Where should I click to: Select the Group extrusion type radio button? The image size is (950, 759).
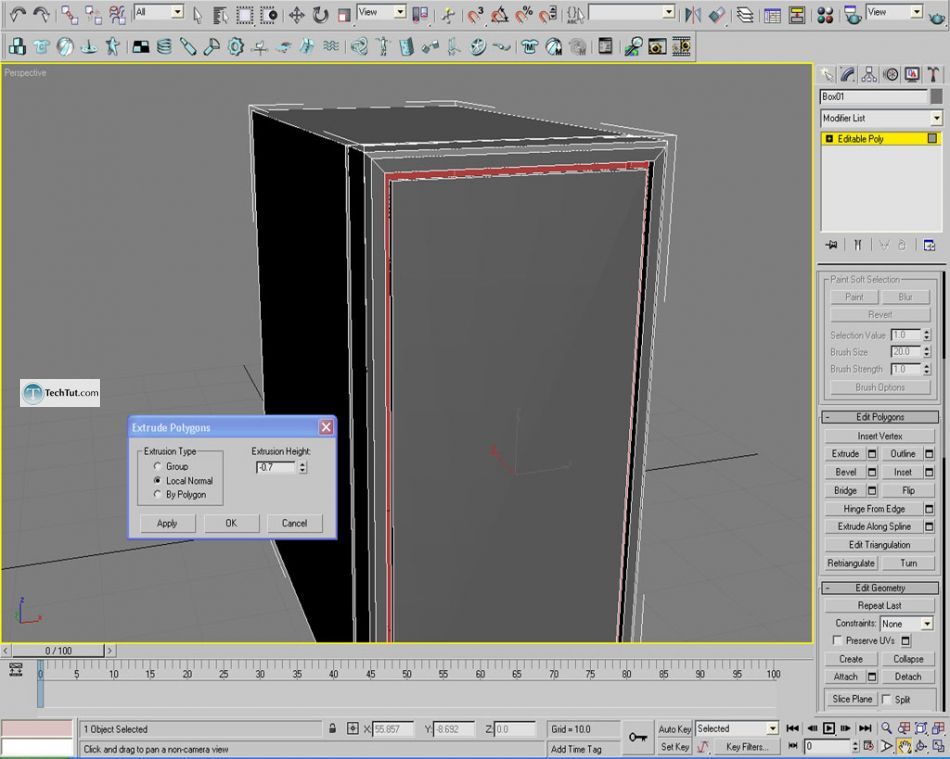pos(158,466)
